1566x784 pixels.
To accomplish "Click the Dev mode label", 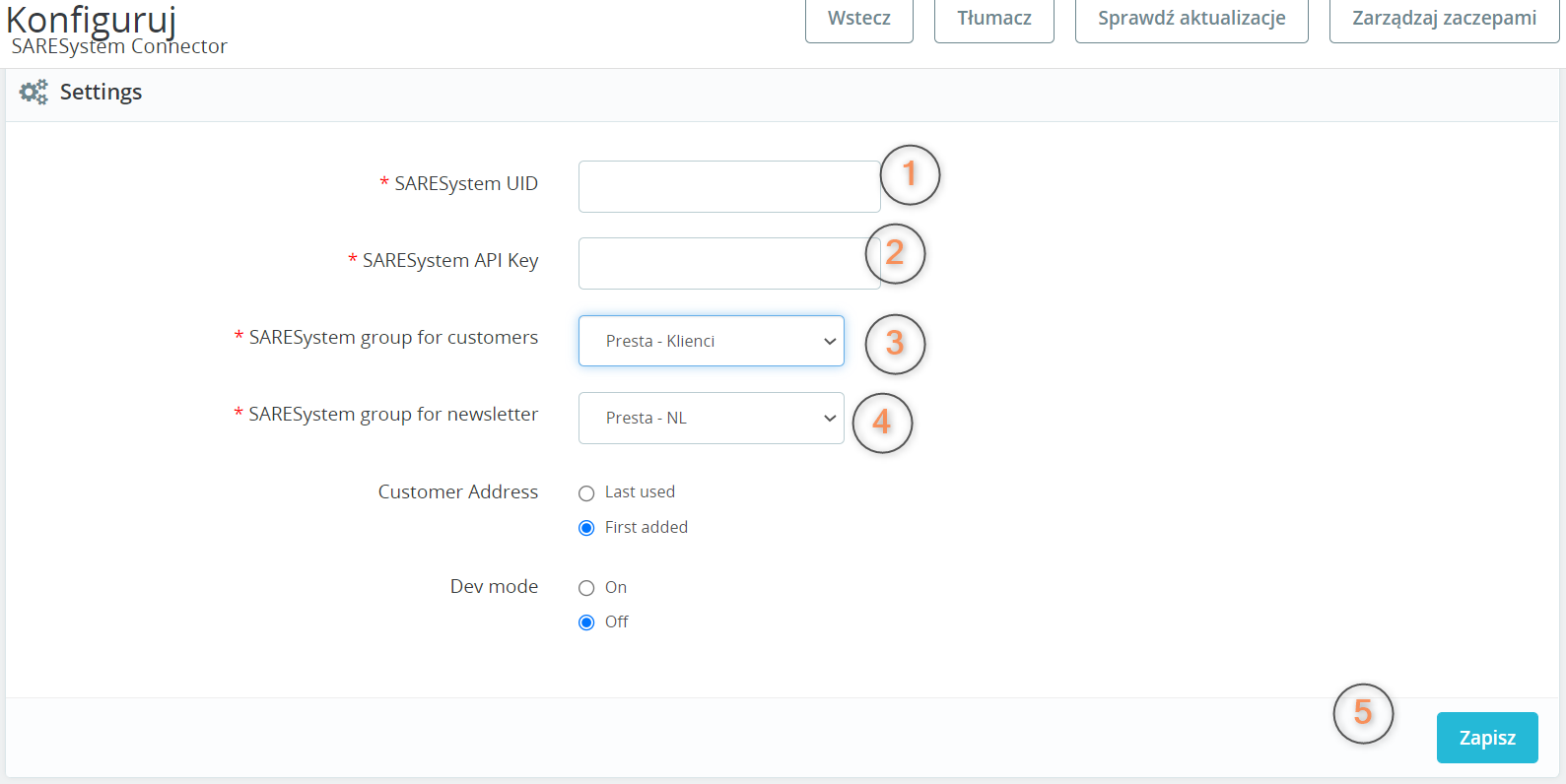I will [x=494, y=586].
